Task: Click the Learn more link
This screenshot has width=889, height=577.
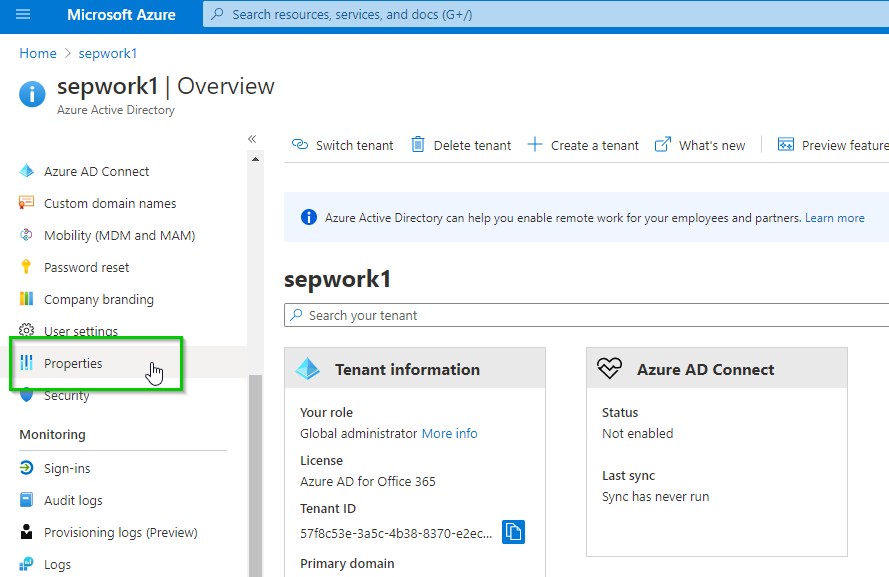Action: click(x=834, y=218)
